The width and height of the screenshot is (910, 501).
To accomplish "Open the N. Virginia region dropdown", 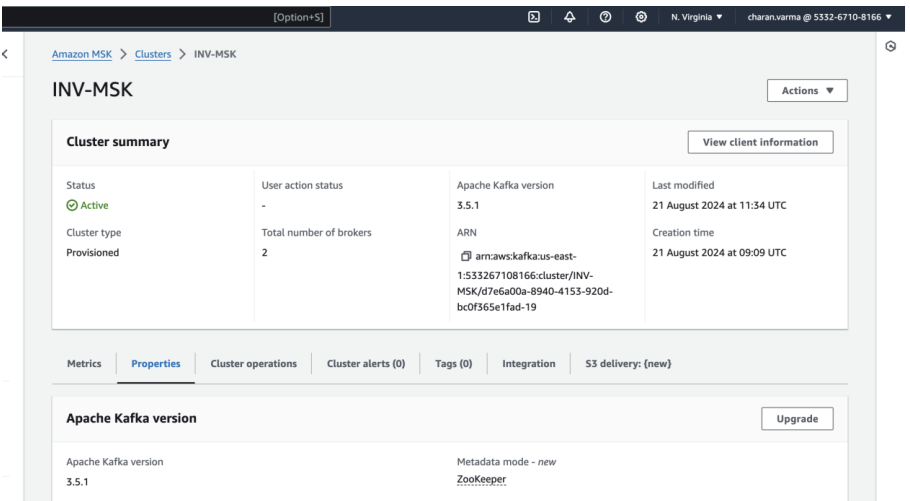I will [696, 17].
